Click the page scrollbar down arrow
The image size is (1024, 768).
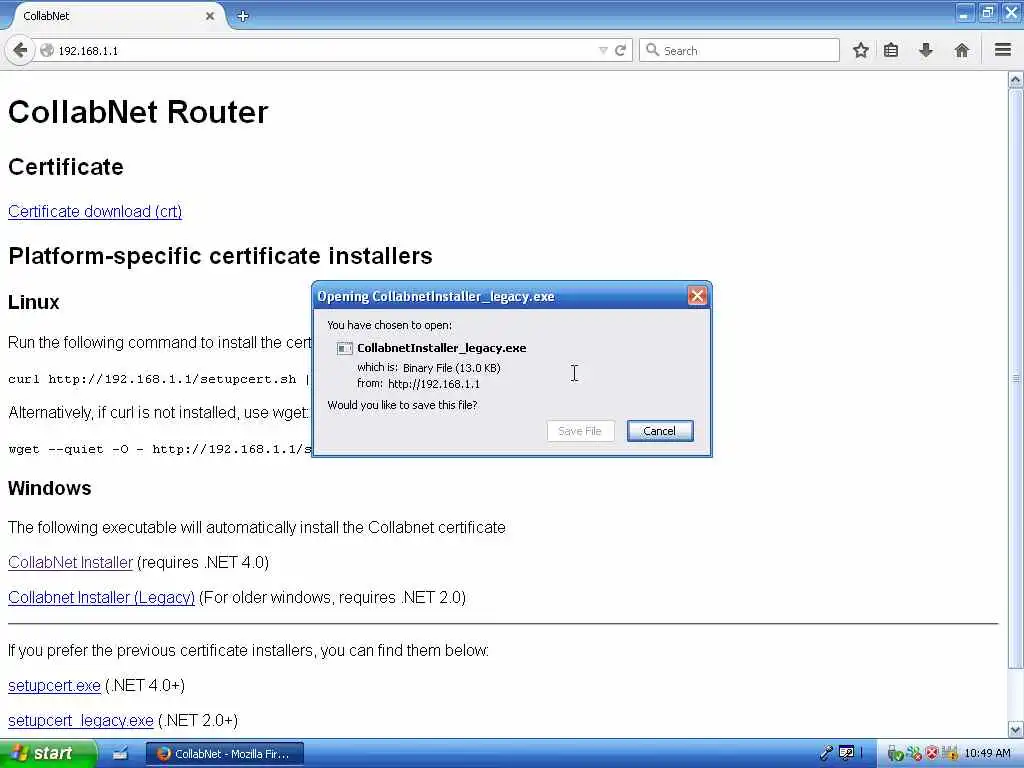pyautogui.click(x=1016, y=729)
